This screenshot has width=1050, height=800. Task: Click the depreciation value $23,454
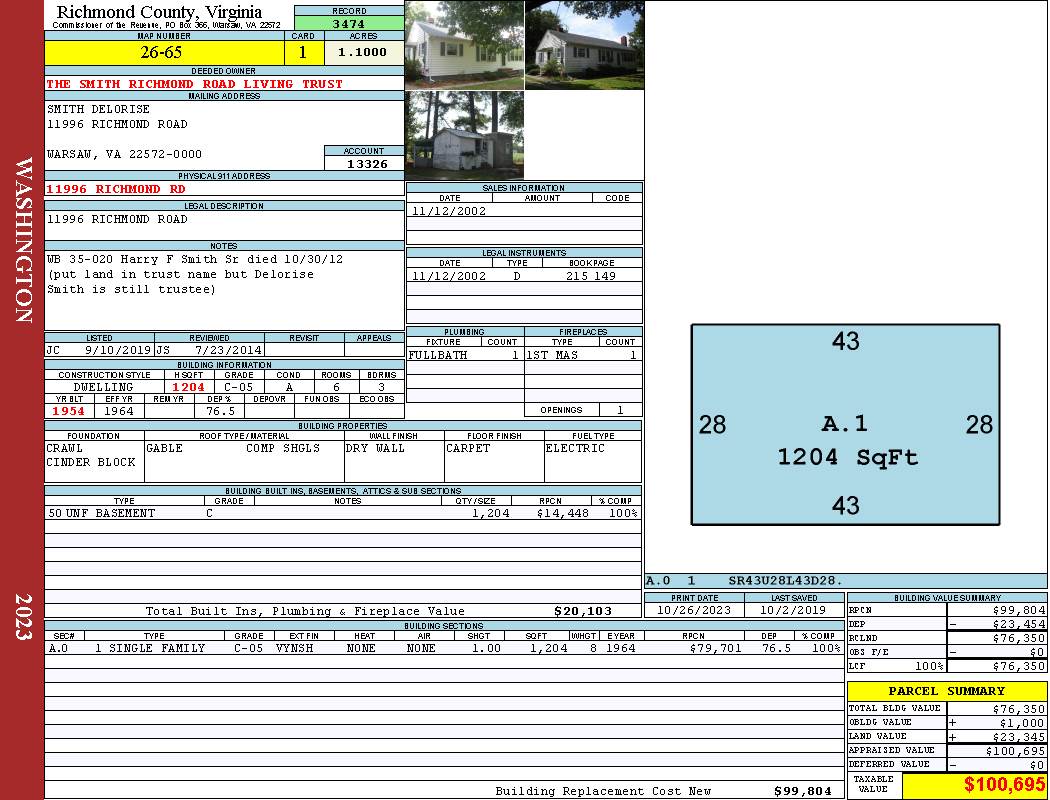[x=1019, y=624]
